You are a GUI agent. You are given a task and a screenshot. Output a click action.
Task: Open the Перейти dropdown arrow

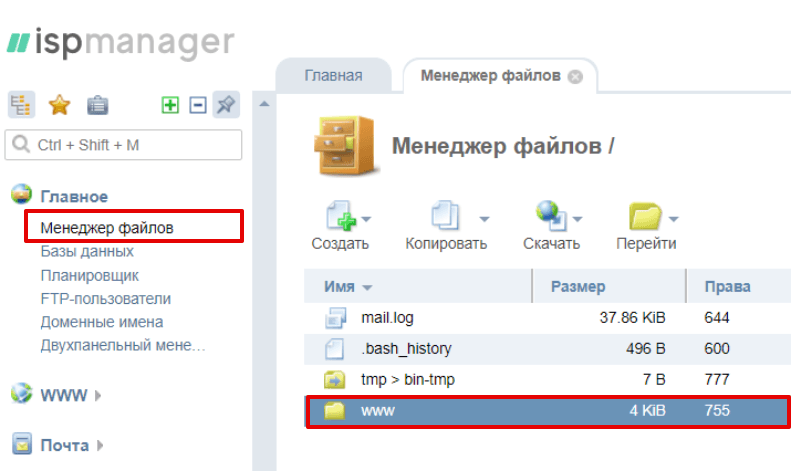pos(673,219)
